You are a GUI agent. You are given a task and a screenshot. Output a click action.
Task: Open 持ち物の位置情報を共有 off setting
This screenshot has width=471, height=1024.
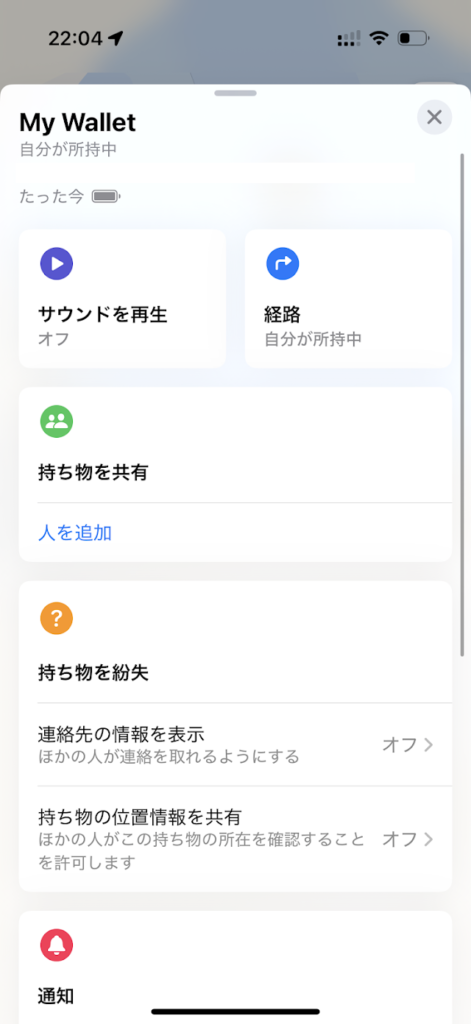[x=236, y=839]
